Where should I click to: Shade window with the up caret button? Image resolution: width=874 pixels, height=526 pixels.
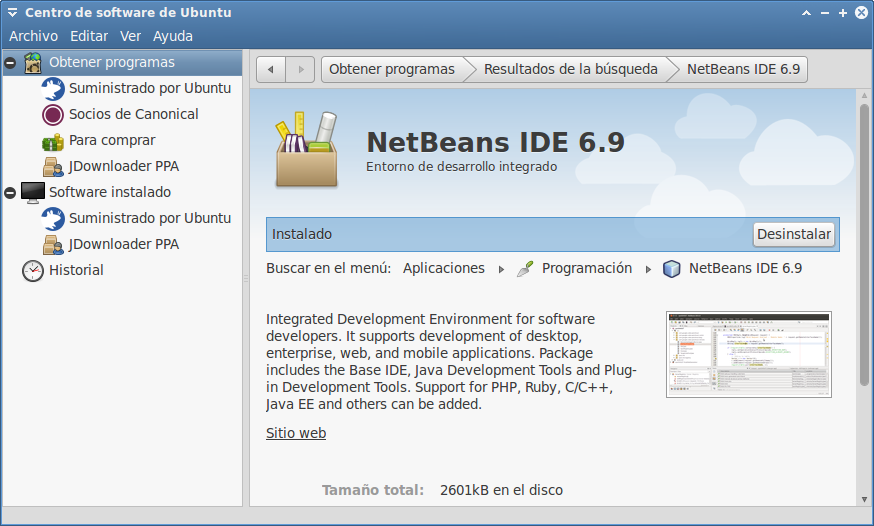[x=807, y=13]
